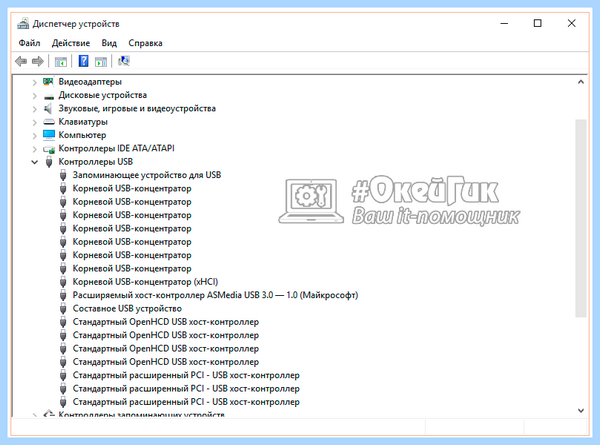The width and height of the screenshot is (600, 445).
Task: Select Составное USB устройство text
Action: (x=127, y=308)
